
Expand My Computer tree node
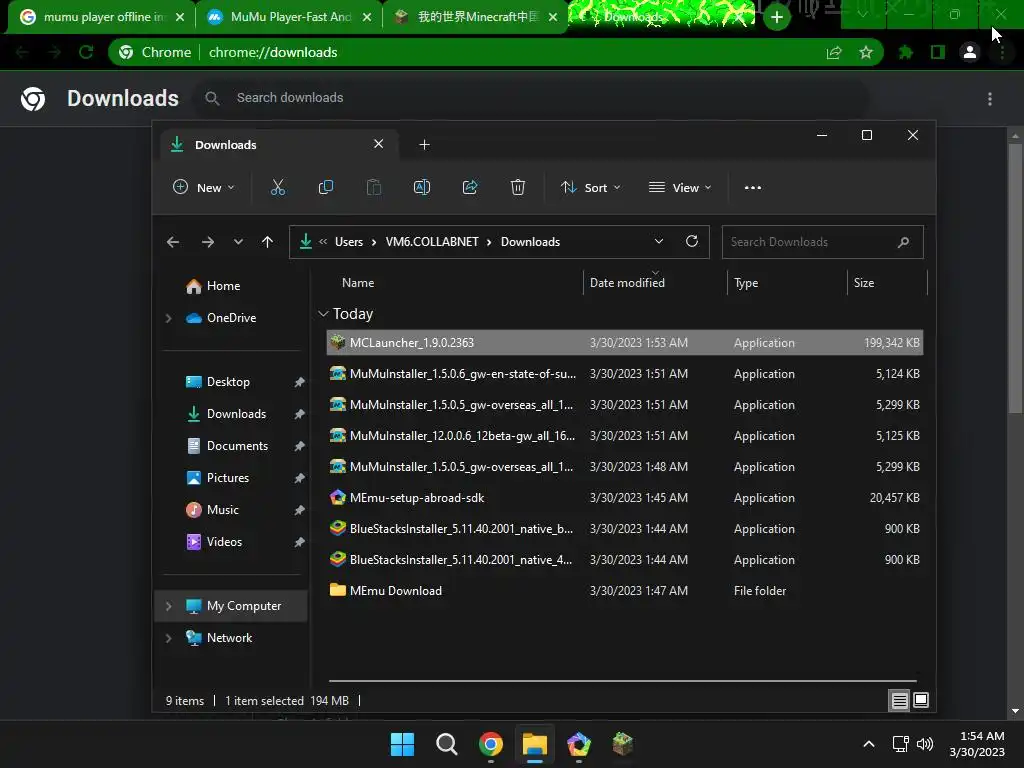point(168,606)
